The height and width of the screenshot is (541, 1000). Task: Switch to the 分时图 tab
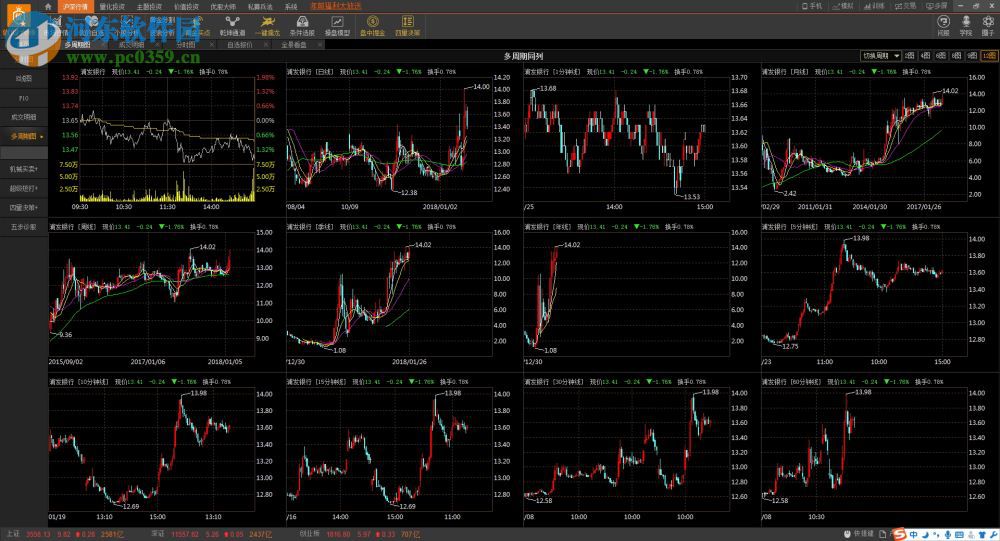click(x=185, y=45)
